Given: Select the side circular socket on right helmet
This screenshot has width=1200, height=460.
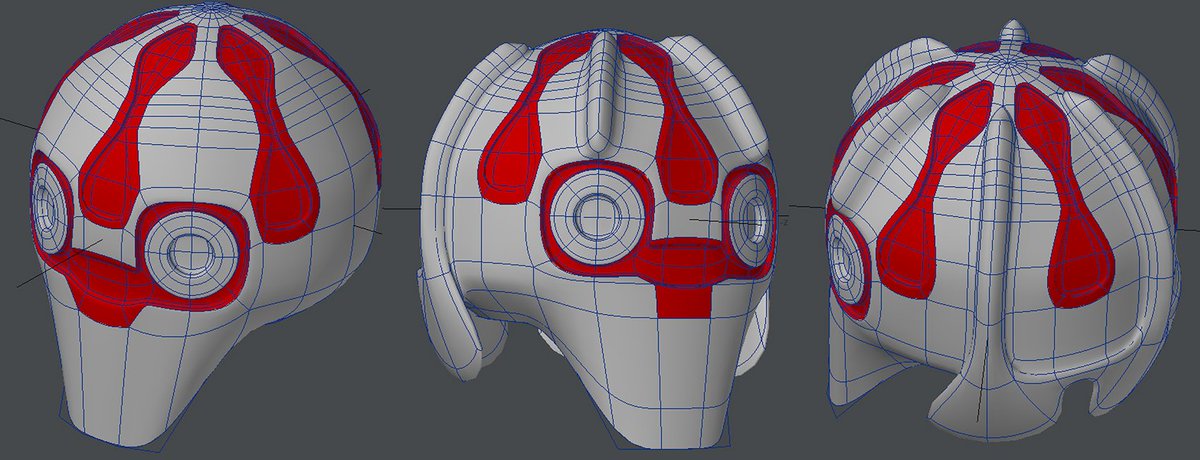Looking at the screenshot, I should coord(848,262).
